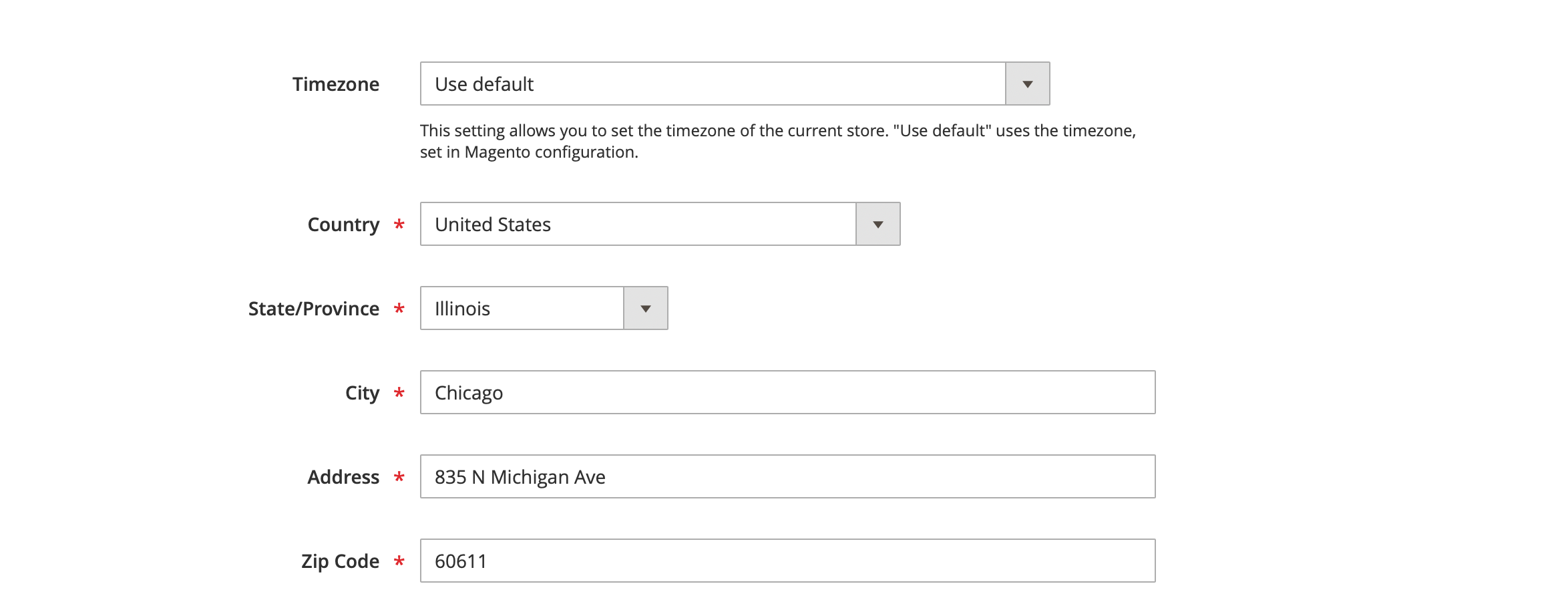This screenshot has width=1568, height=600.
Task: Click into the City field containing Chicago
Action: (787, 392)
